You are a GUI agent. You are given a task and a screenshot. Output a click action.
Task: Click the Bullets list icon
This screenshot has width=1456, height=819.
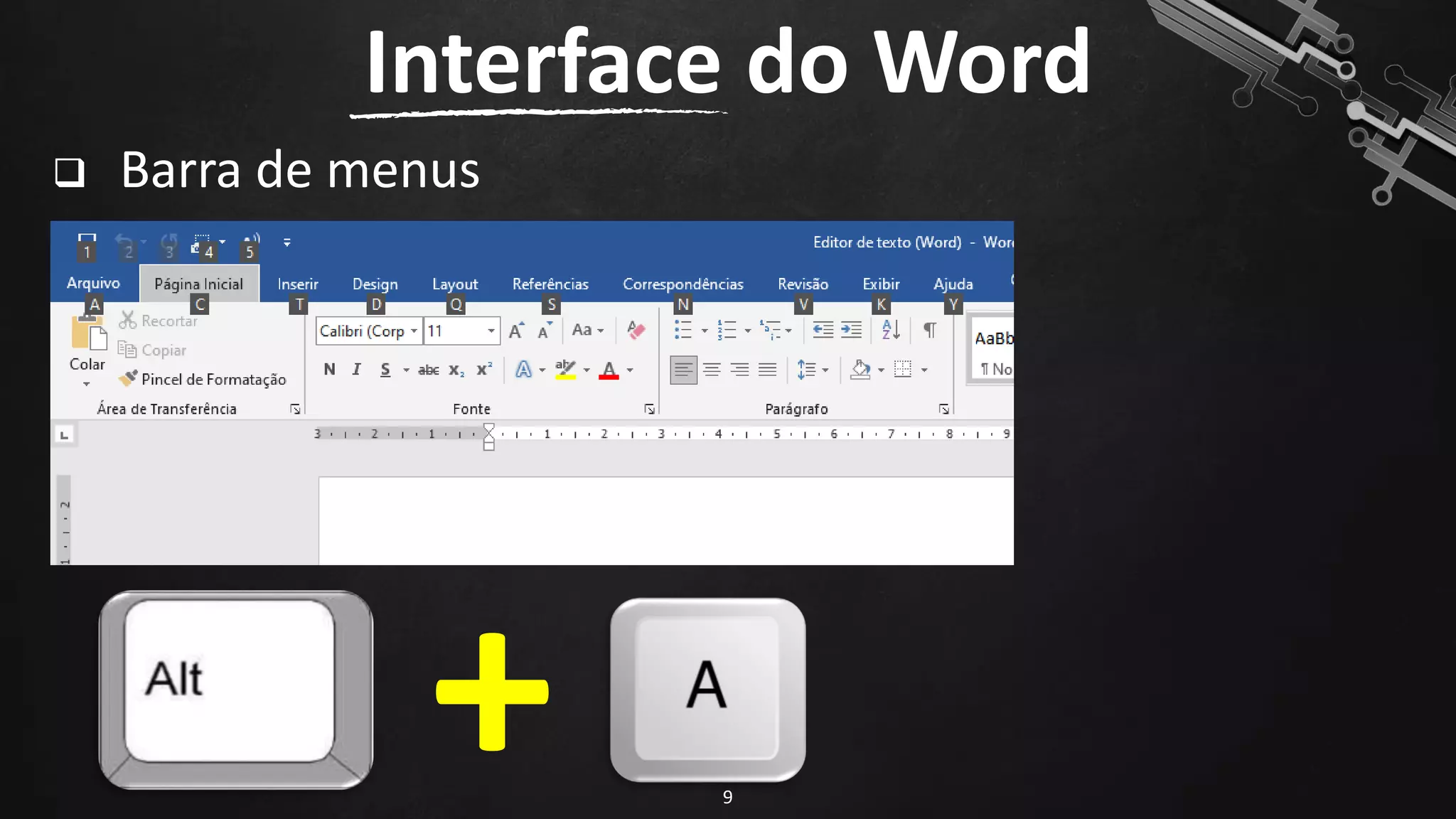click(683, 330)
